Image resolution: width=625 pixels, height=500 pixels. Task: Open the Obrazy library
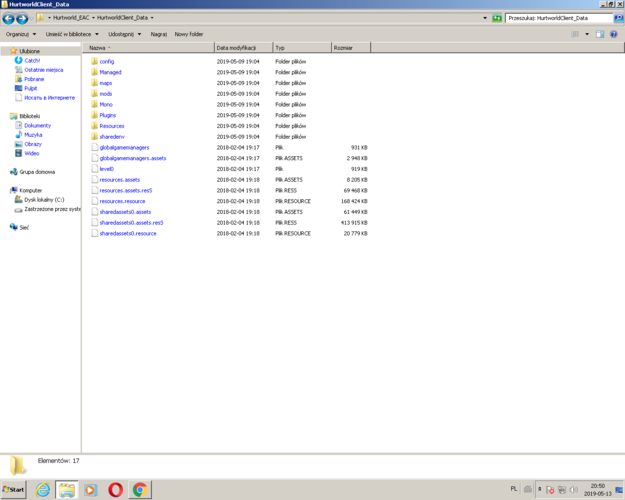tap(33, 144)
